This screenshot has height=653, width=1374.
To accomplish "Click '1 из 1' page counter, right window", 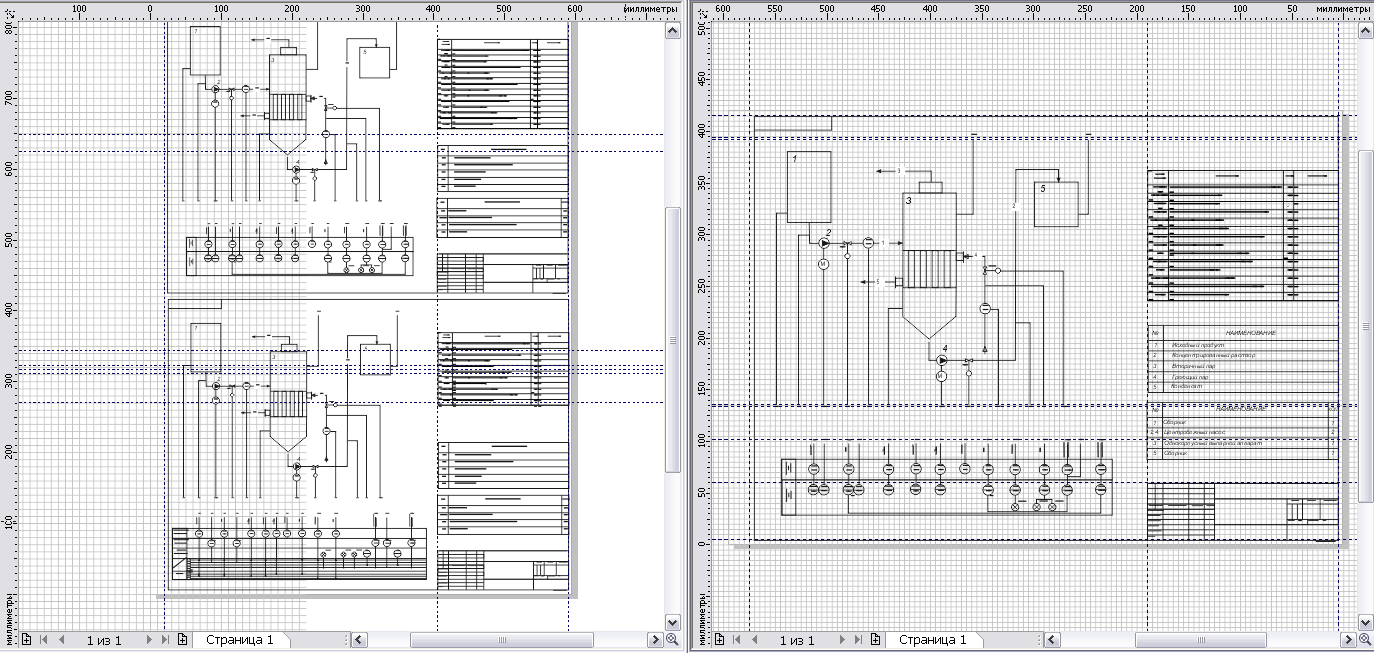I will (797, 640).
